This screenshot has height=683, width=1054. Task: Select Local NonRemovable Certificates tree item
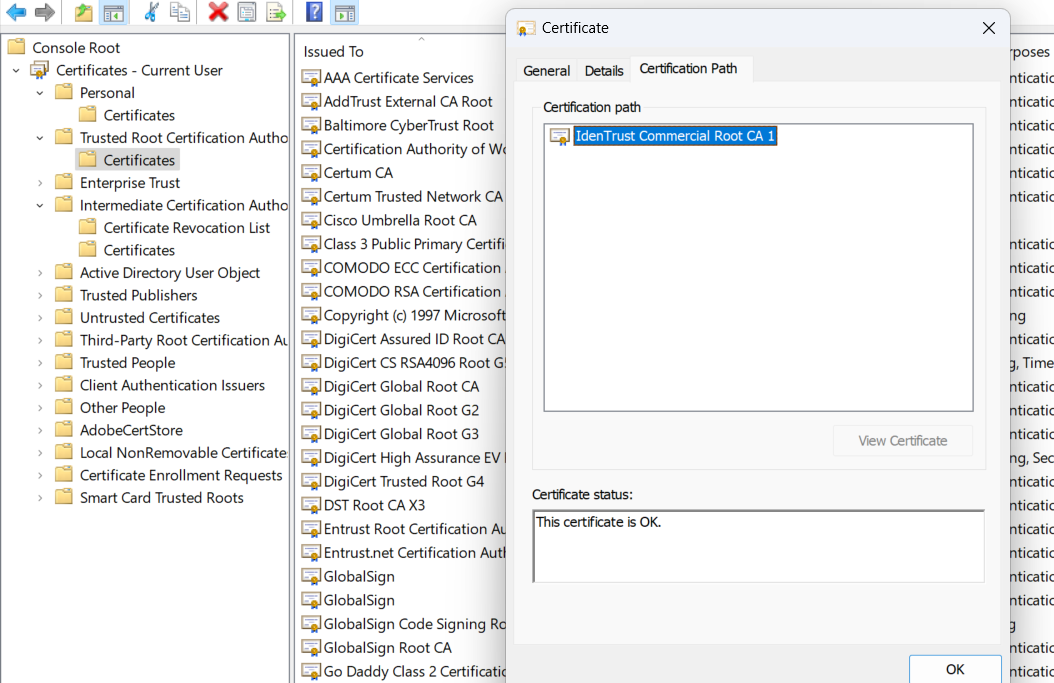click(x=183, y=453)
